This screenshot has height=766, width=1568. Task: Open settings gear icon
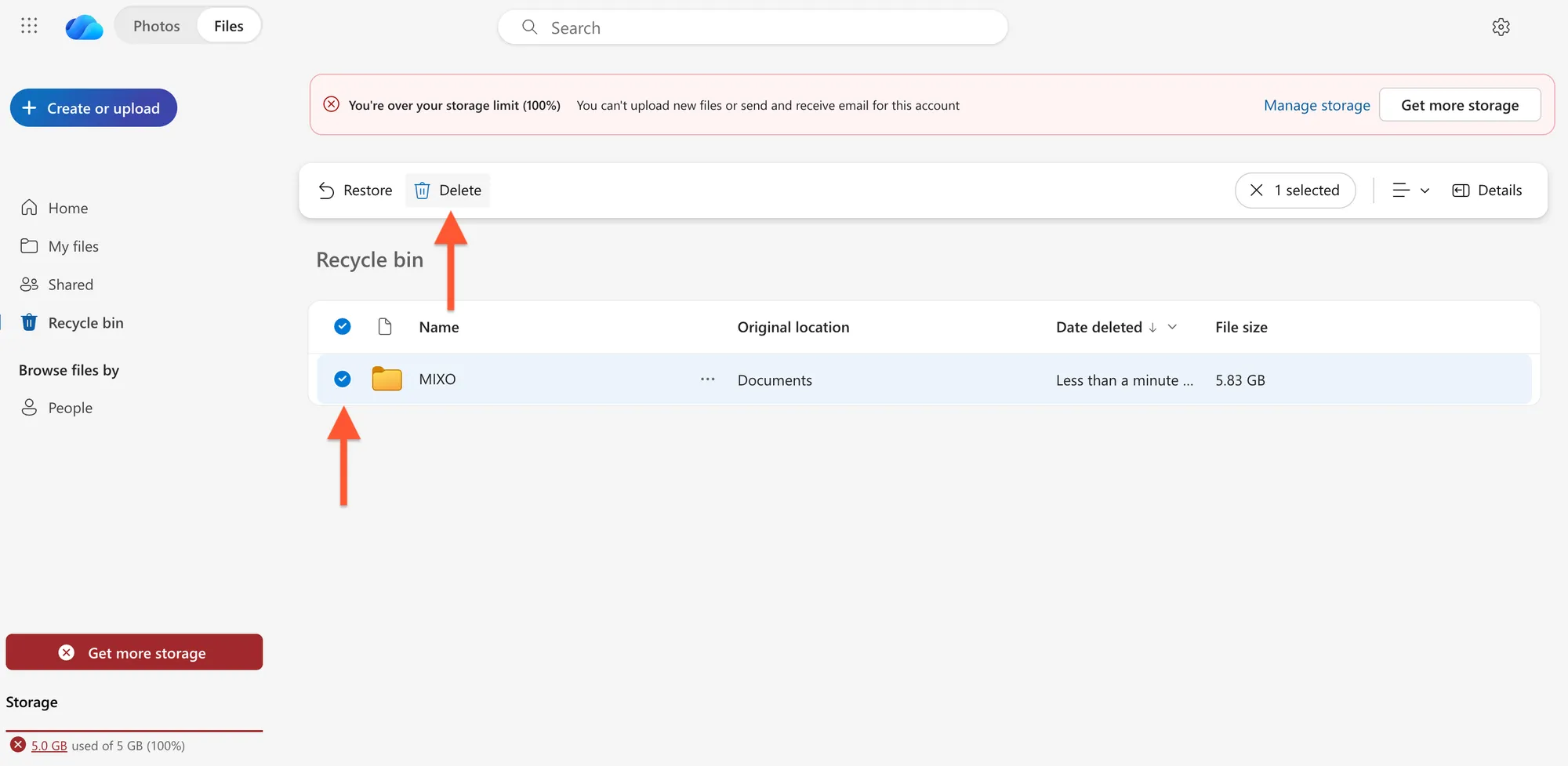[1501, 27]
